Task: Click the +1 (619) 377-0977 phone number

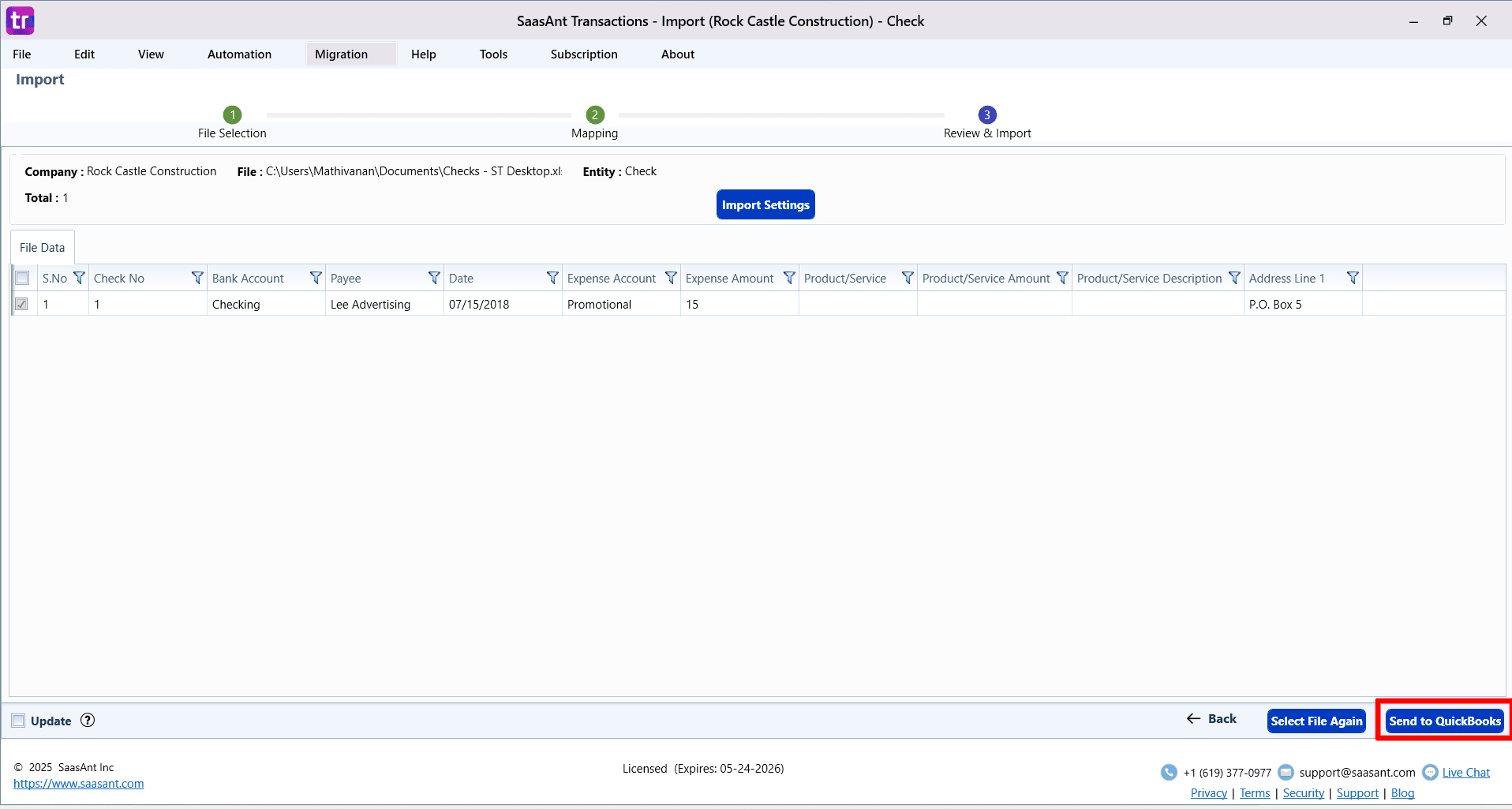Action: [1227, 773]
